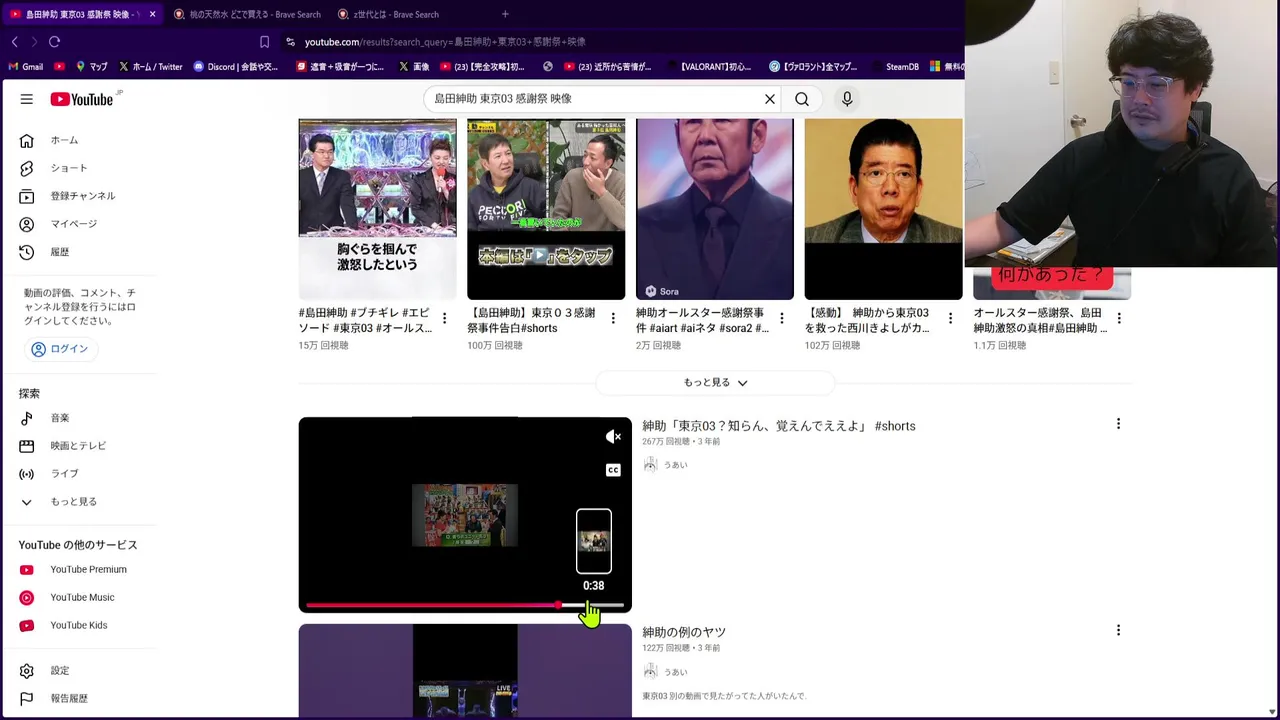Open options for 紳助「東京03？知らん」 video

(x=1118, y=424)
